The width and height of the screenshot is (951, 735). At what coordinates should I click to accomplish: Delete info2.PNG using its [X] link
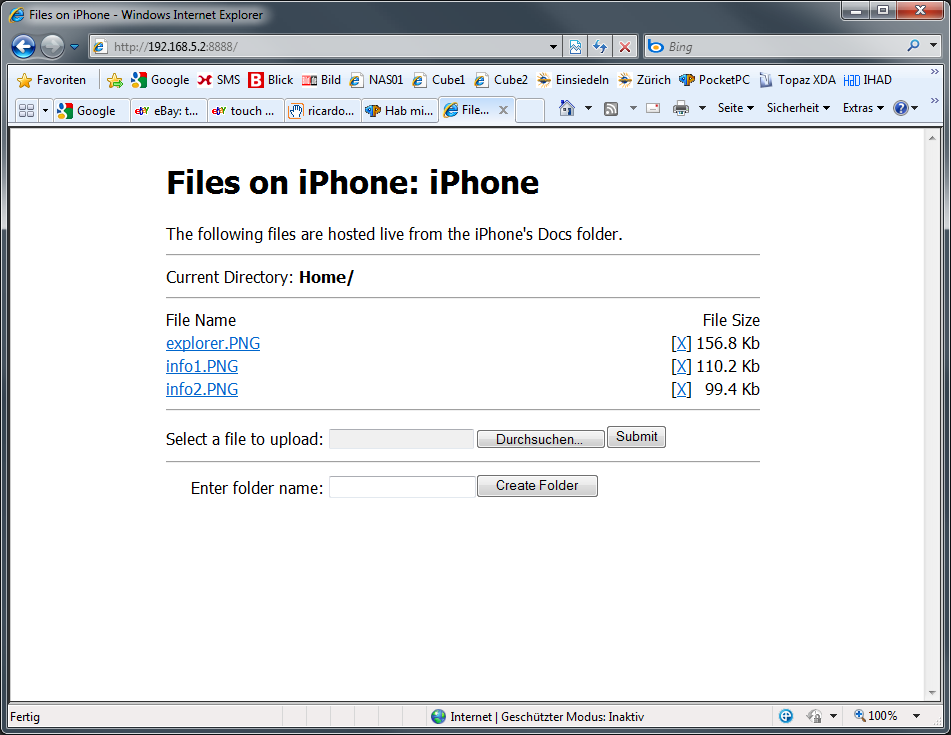click(681, 389)
